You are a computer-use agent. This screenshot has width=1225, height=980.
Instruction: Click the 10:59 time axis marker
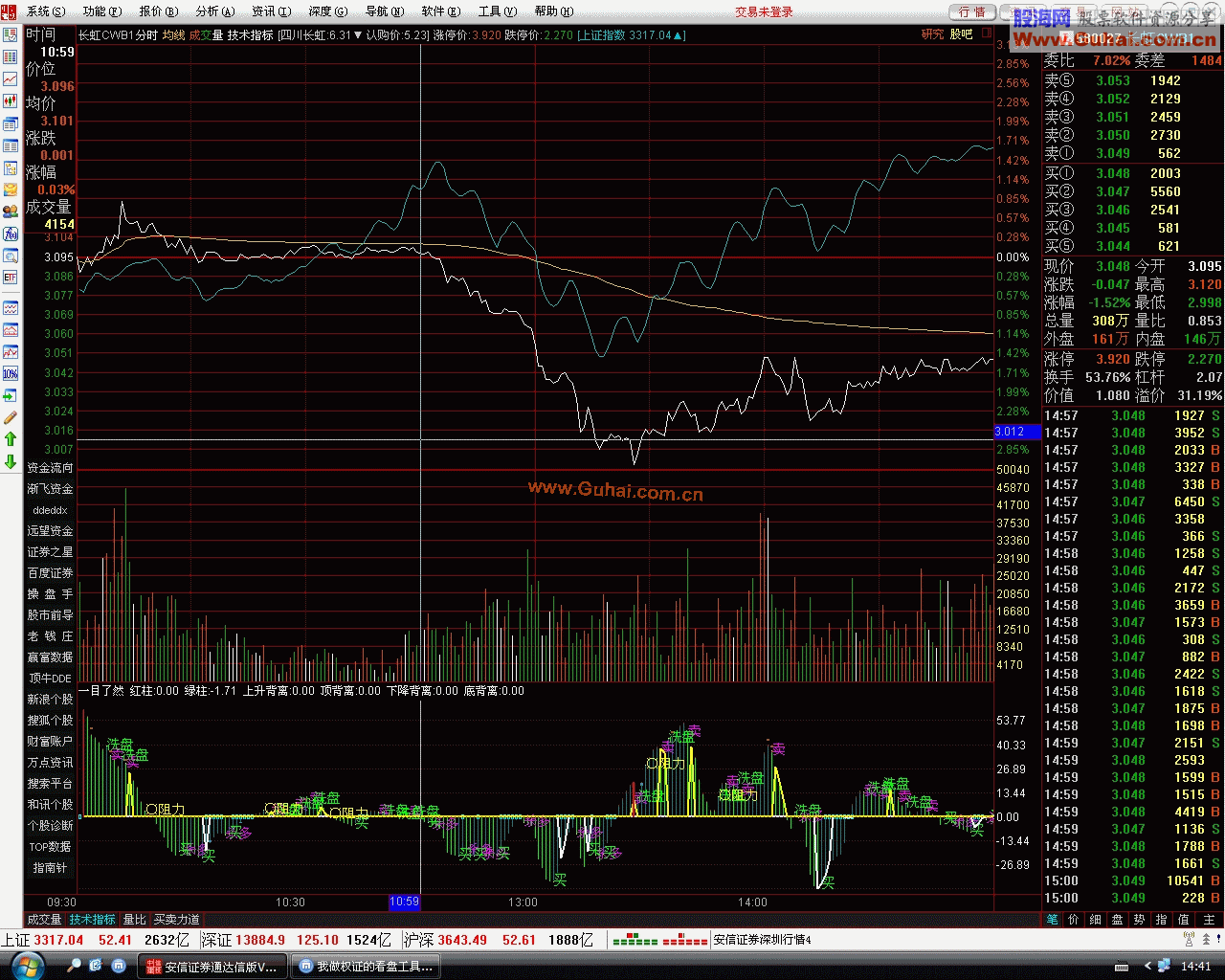tap(405, 902)
